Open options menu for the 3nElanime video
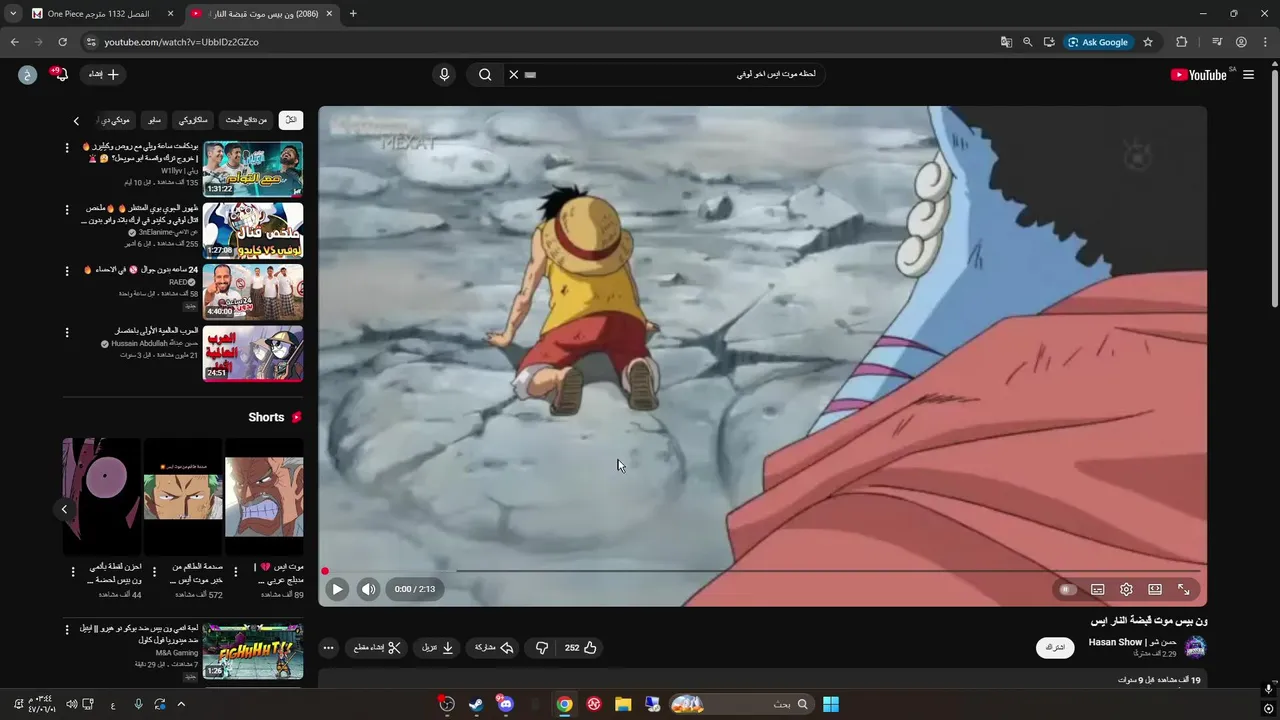The image size is (1280, 720). tap(68, 210)
